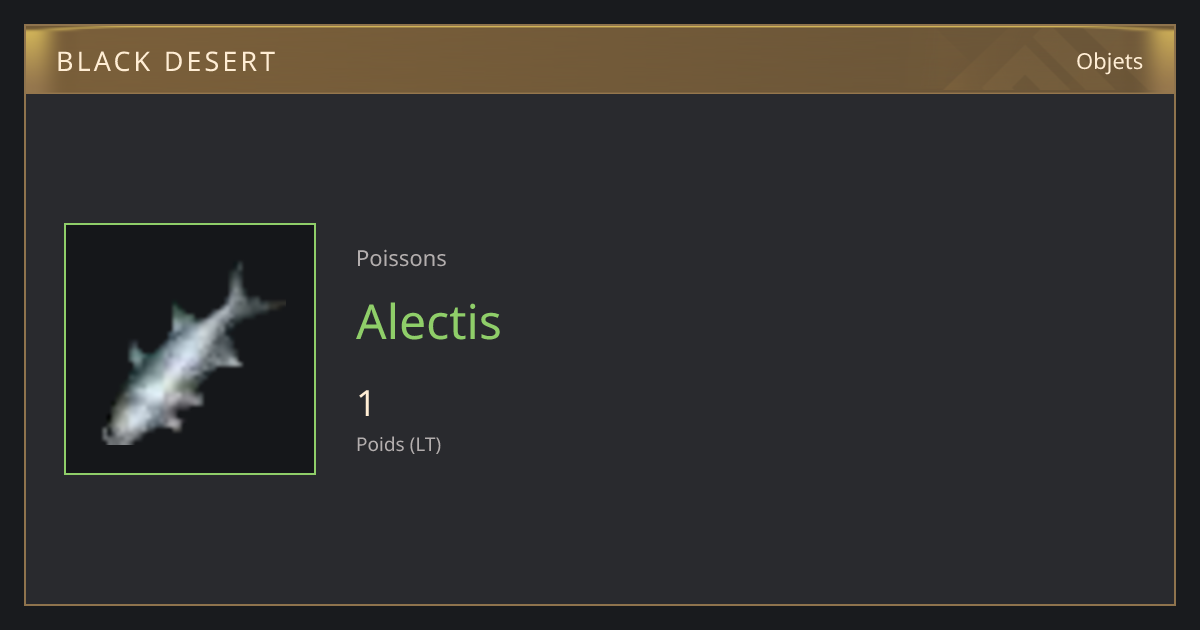This screenshot has height=630, width=1200.
Task: Switch to the Objets section
Action: (x=1109, y=62)
